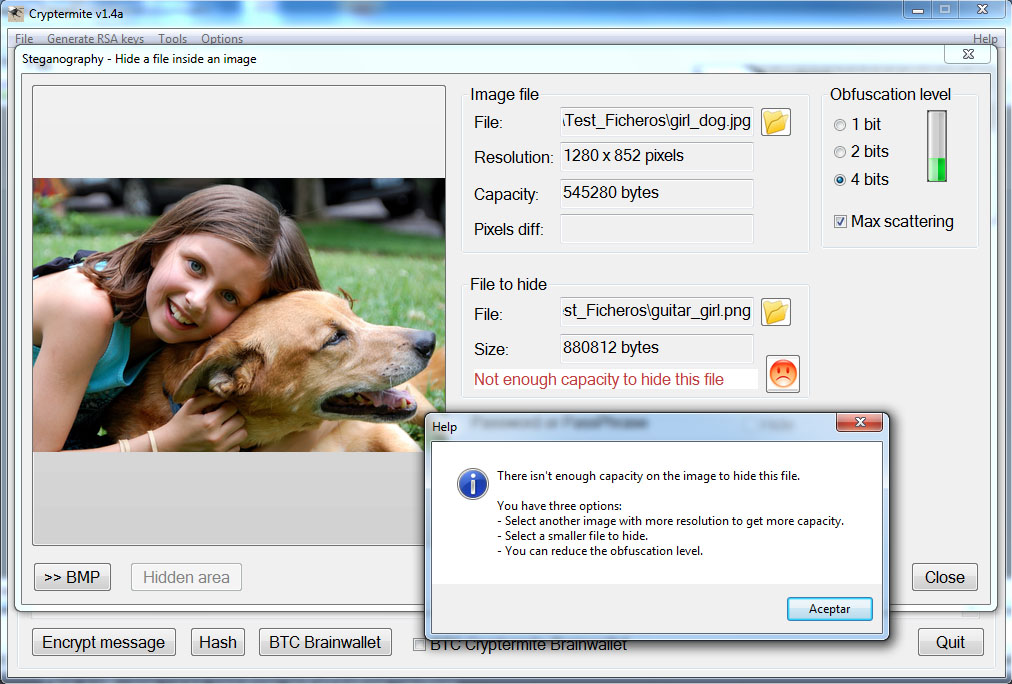
Task: Click the red sad face status icon
Action: pyautogui.click(x=783, y=374)
